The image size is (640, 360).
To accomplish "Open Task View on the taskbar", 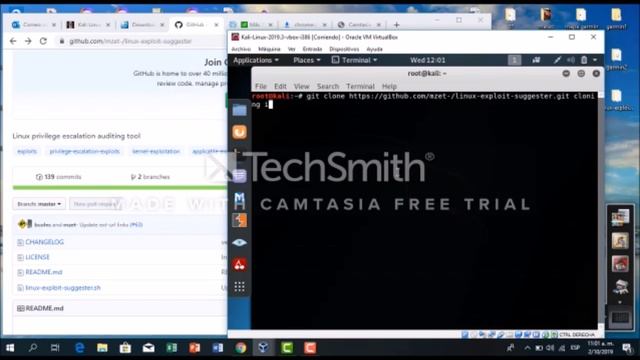I will pos(55,348).
